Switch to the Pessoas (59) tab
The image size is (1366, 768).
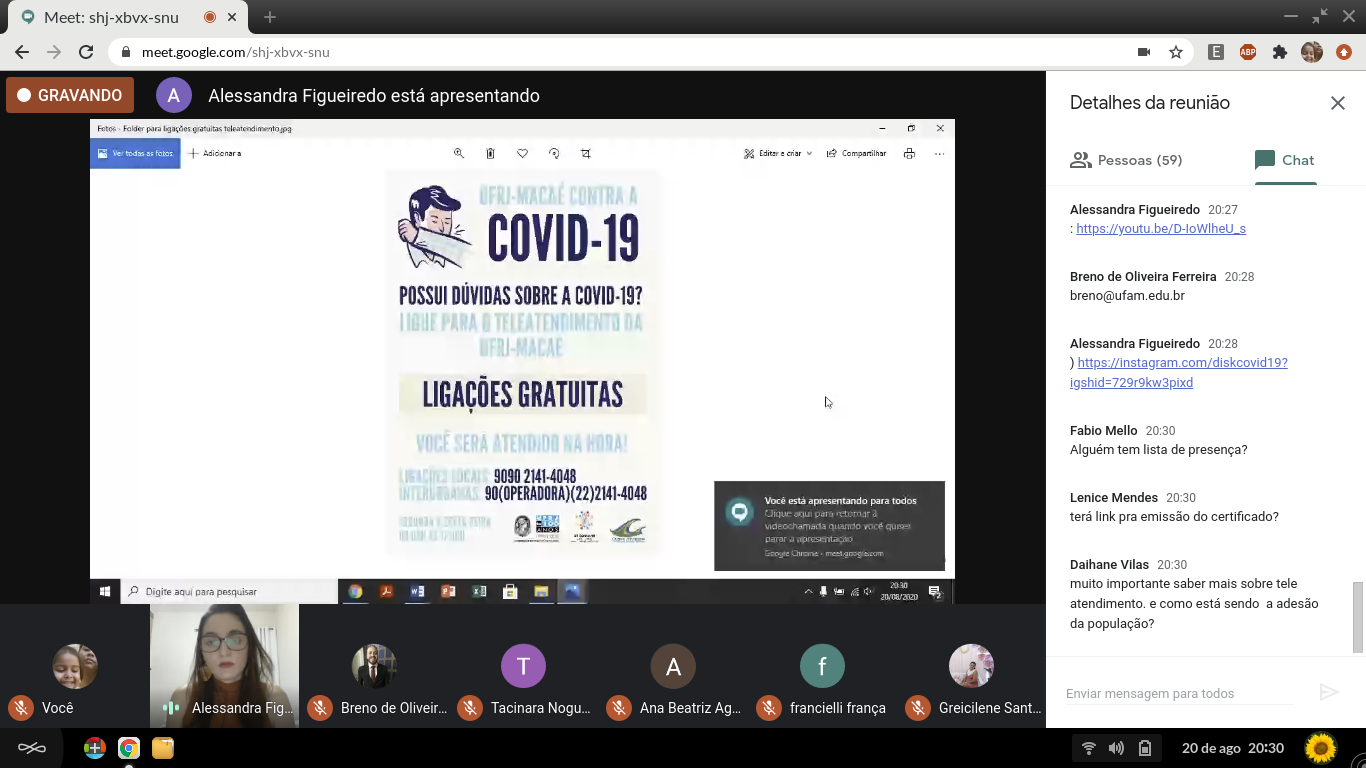[1125, 160]
